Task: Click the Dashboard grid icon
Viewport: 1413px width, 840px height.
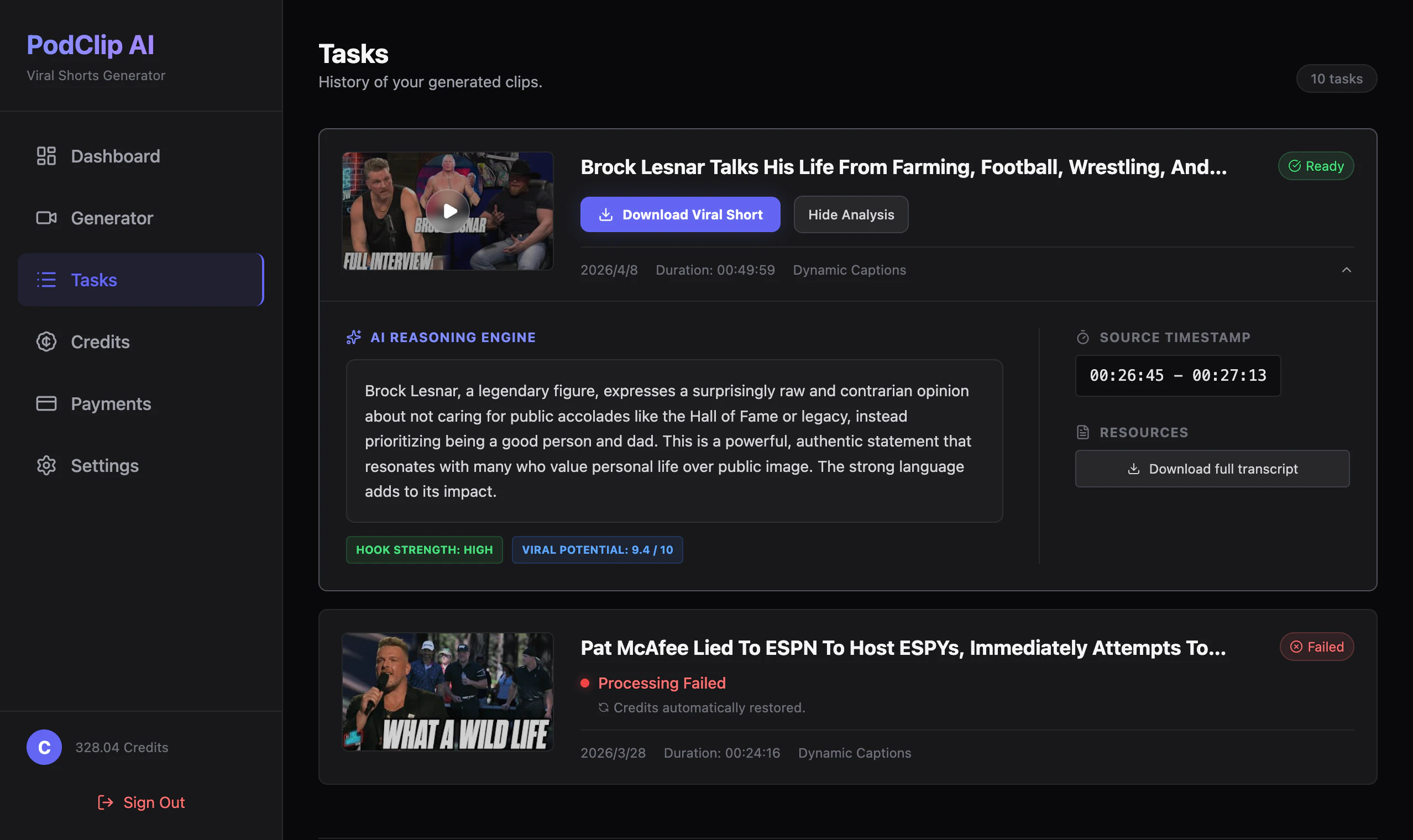Action: pyautogui.click(x=46, y=156)
